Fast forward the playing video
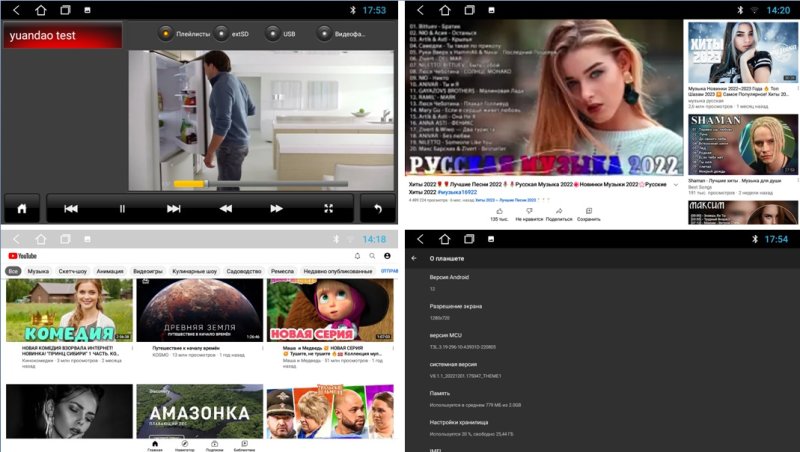Viewport: 800px width, 452px height. click(277, 208)
